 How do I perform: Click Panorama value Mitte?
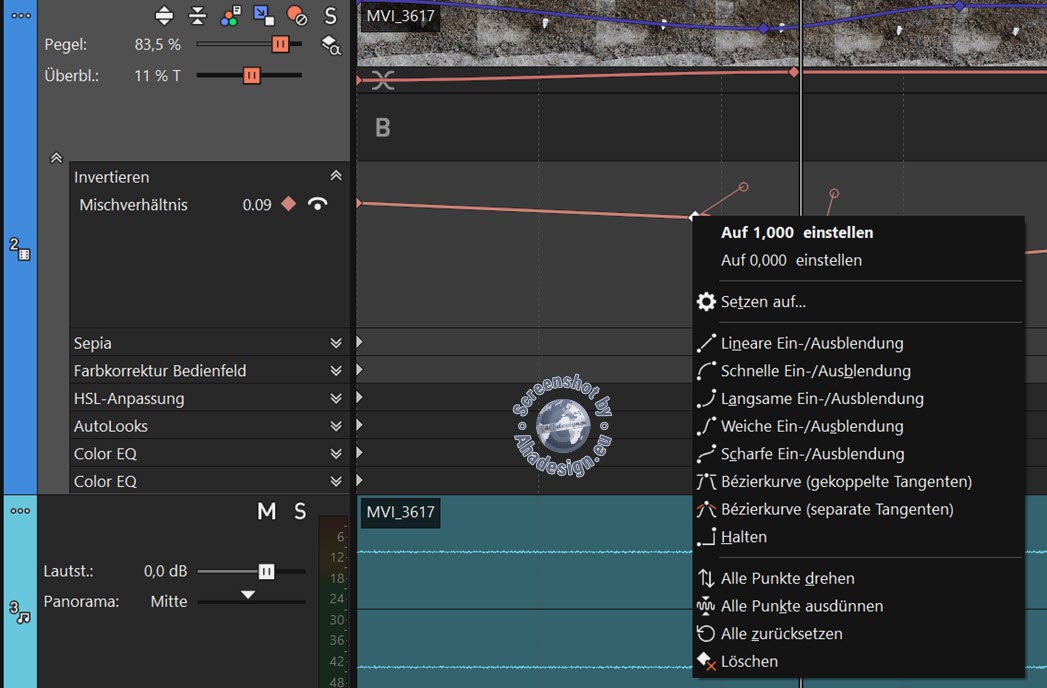pyautogui.click(x=169, y=601)
